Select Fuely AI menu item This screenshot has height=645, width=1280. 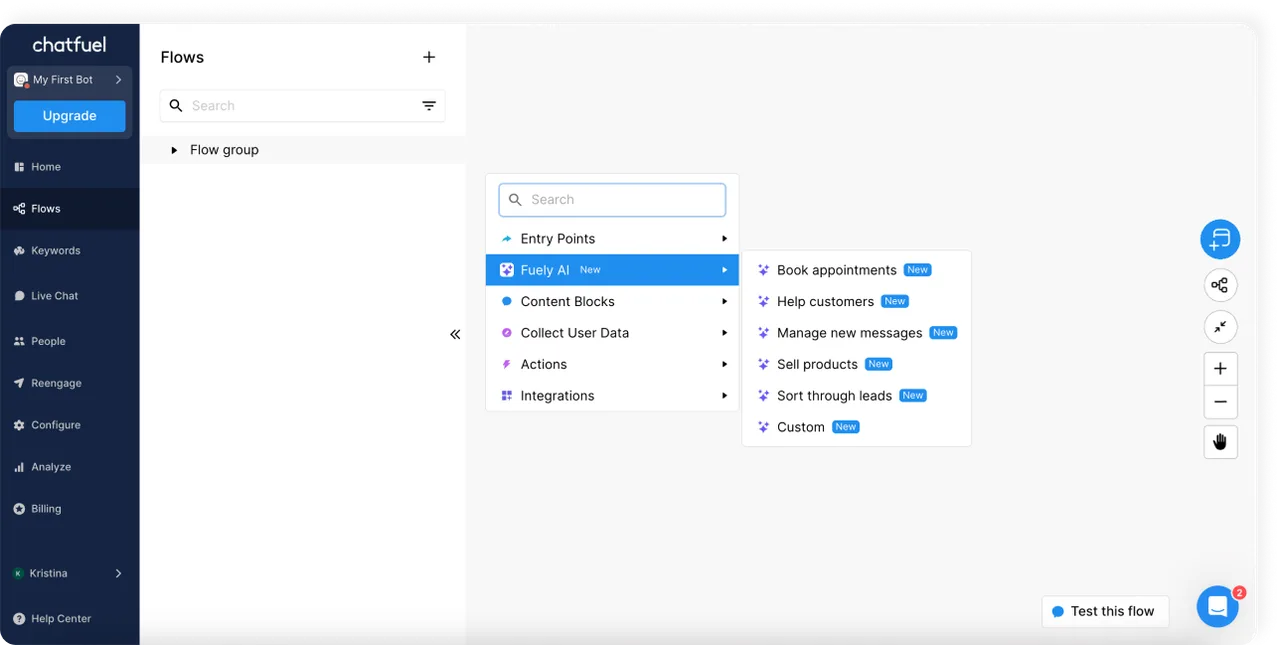(612, 270)
